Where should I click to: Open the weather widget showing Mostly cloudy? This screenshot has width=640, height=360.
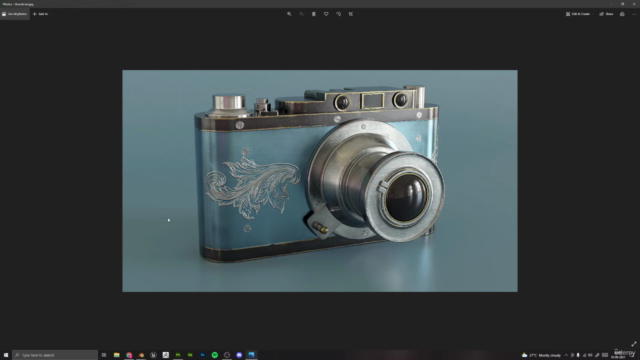click(x=541, y=355)
